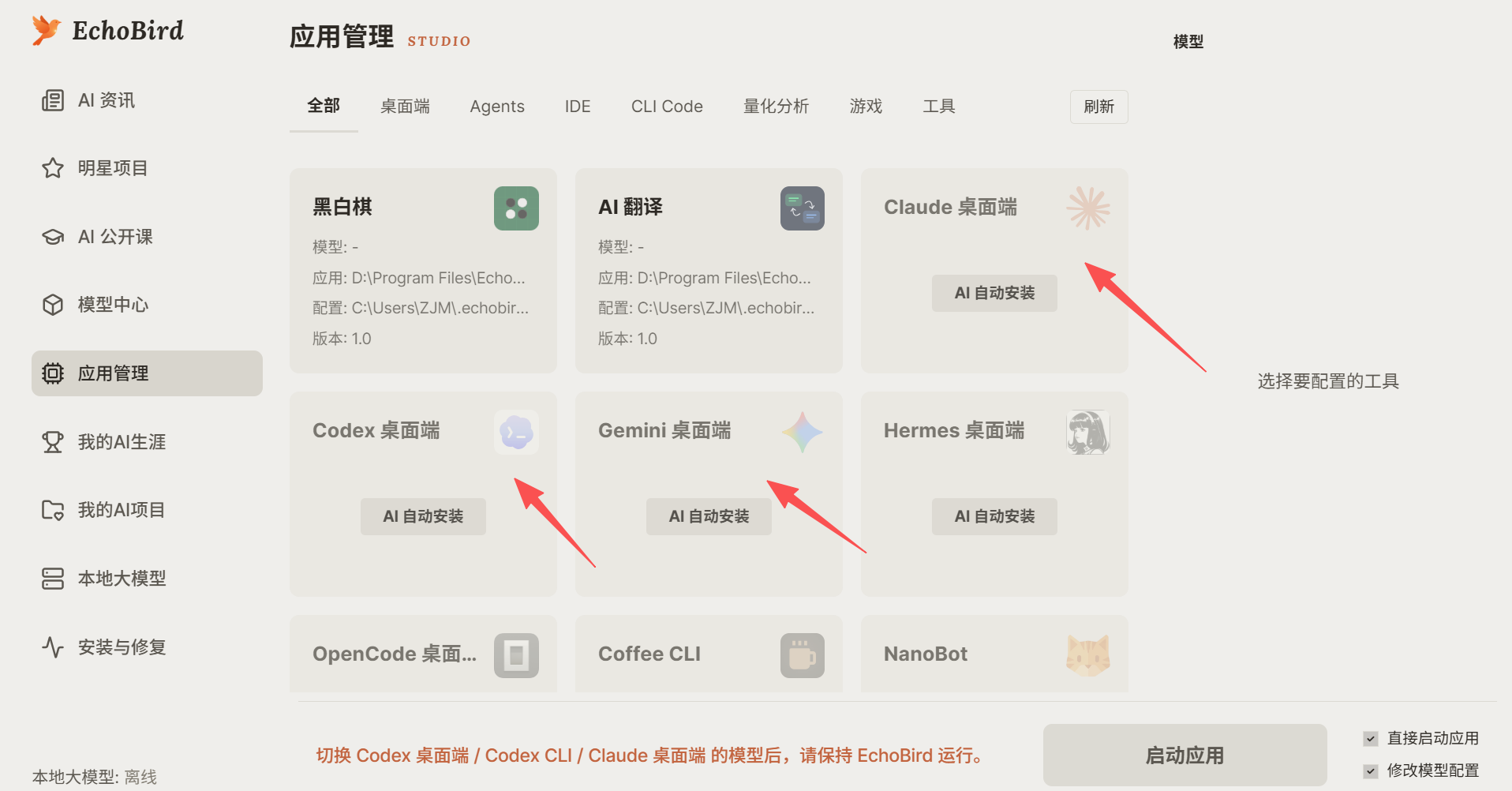Click the 本地大模型: 离线 status text

[95, 777]
